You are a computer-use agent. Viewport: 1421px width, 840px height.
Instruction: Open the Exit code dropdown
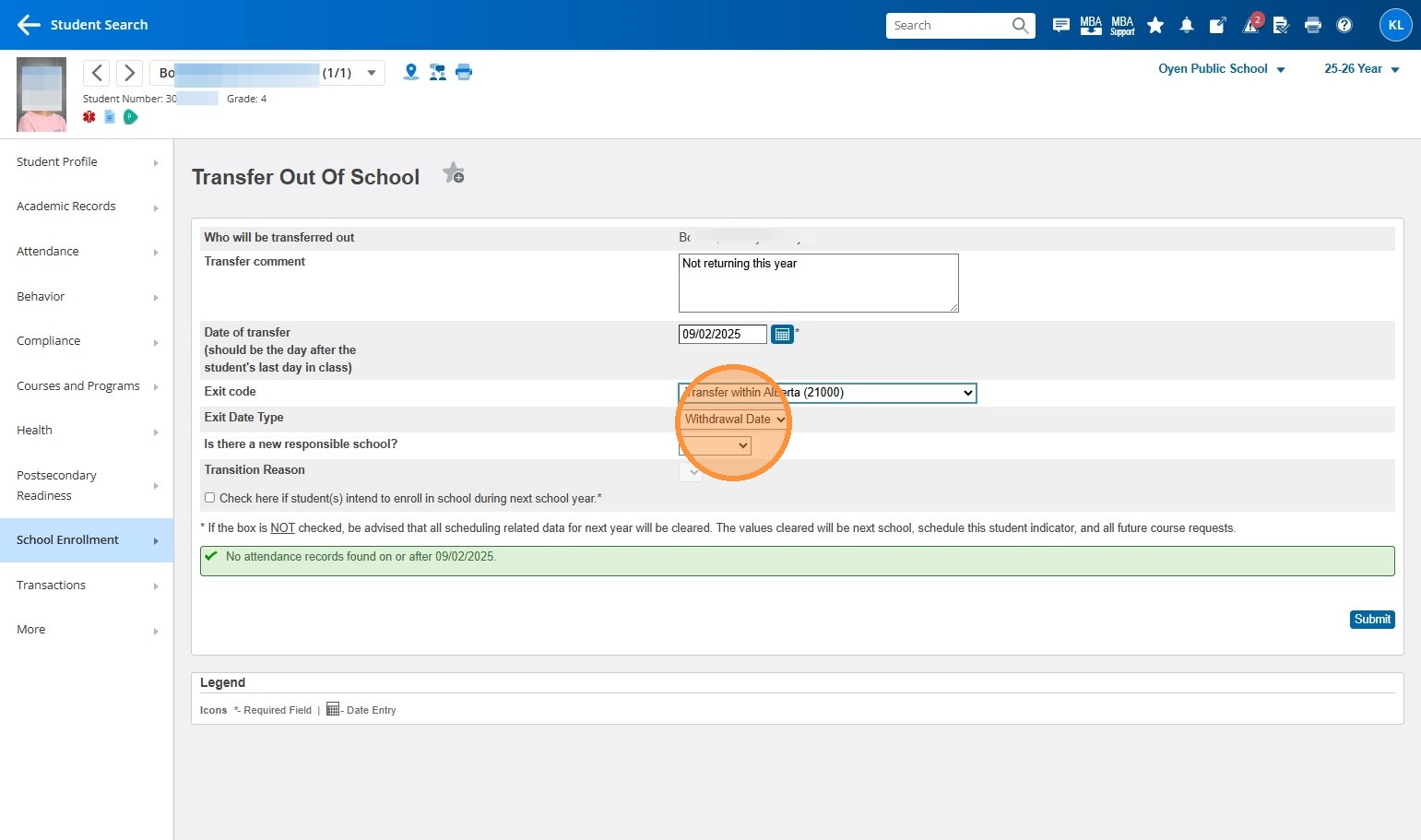coord(827,393)
